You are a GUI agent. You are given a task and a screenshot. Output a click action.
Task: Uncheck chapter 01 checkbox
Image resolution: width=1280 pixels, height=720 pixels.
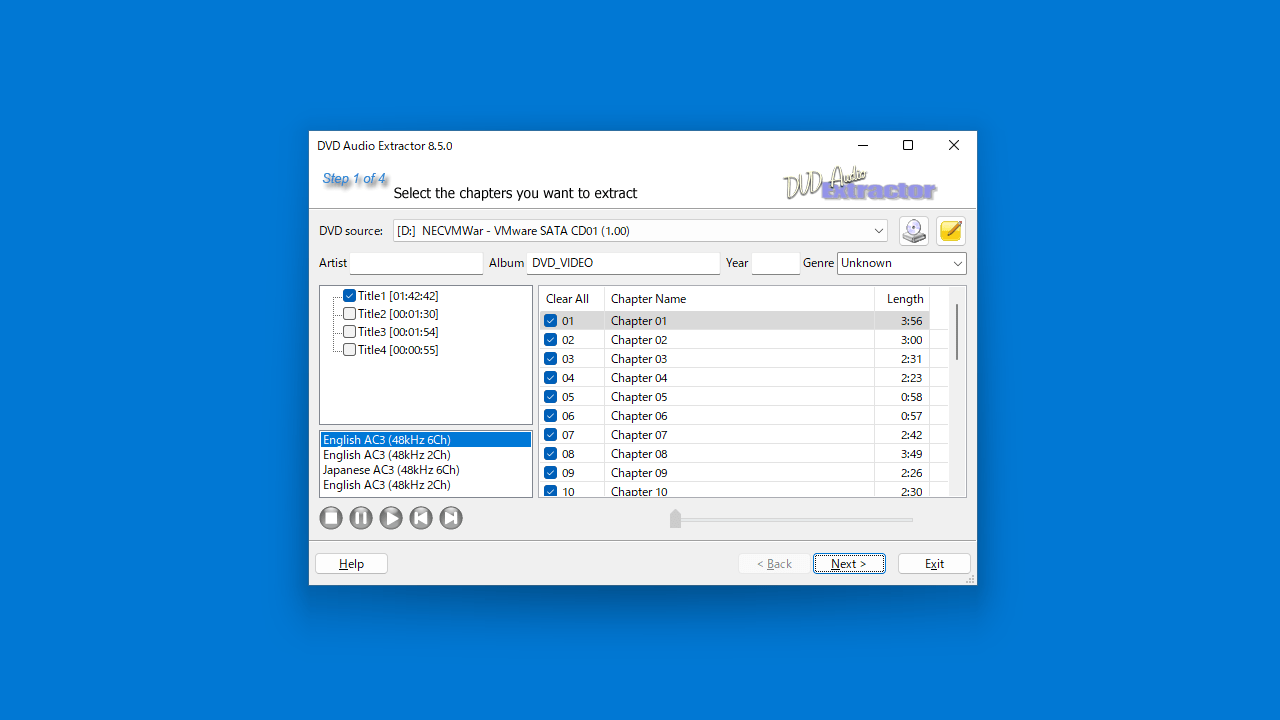[550, 321]
